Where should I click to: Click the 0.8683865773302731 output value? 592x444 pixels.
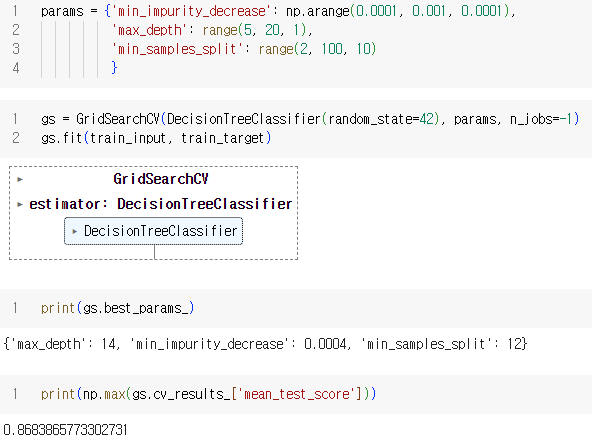[65, 430]
